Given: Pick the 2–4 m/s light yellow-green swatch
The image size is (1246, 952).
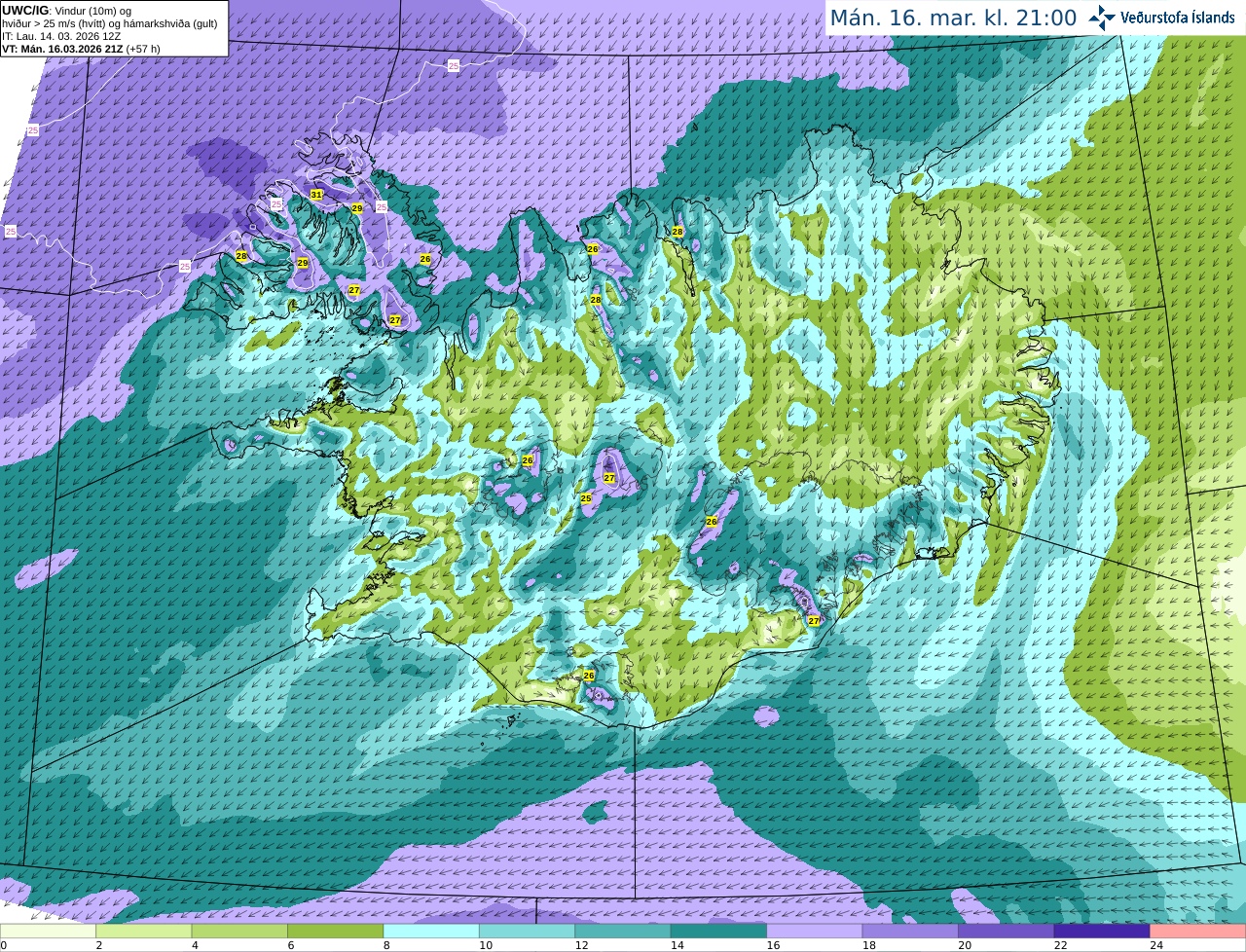Looking at the screenshot, I should coord(143,931).
